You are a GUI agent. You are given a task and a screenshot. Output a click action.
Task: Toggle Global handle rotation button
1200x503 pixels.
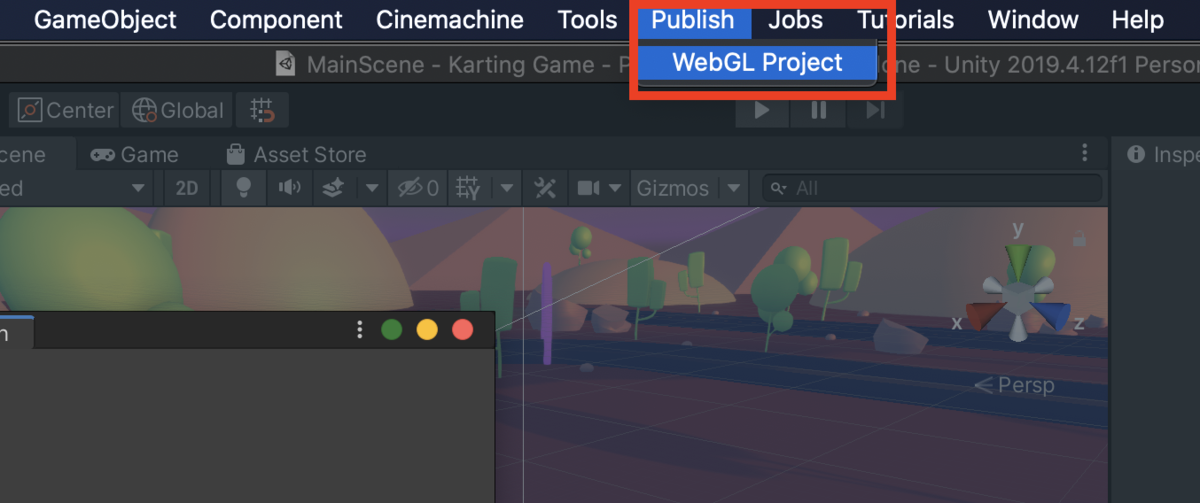[177, 110]
